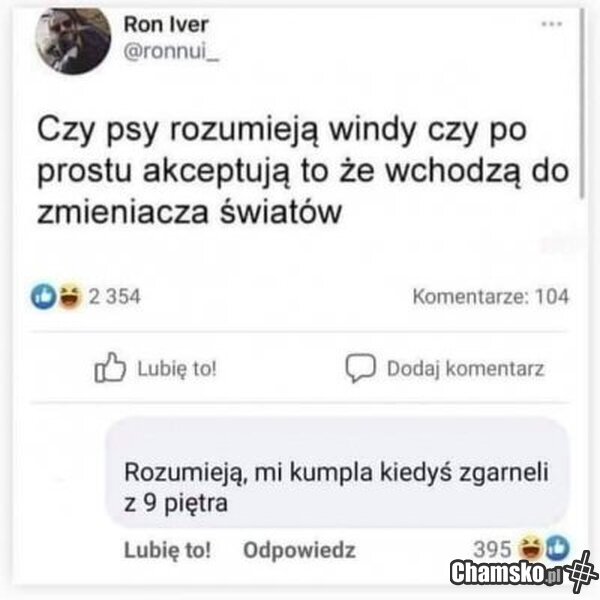
Task: Open the three-dot post options menu
Action: (x=551, y=24)
